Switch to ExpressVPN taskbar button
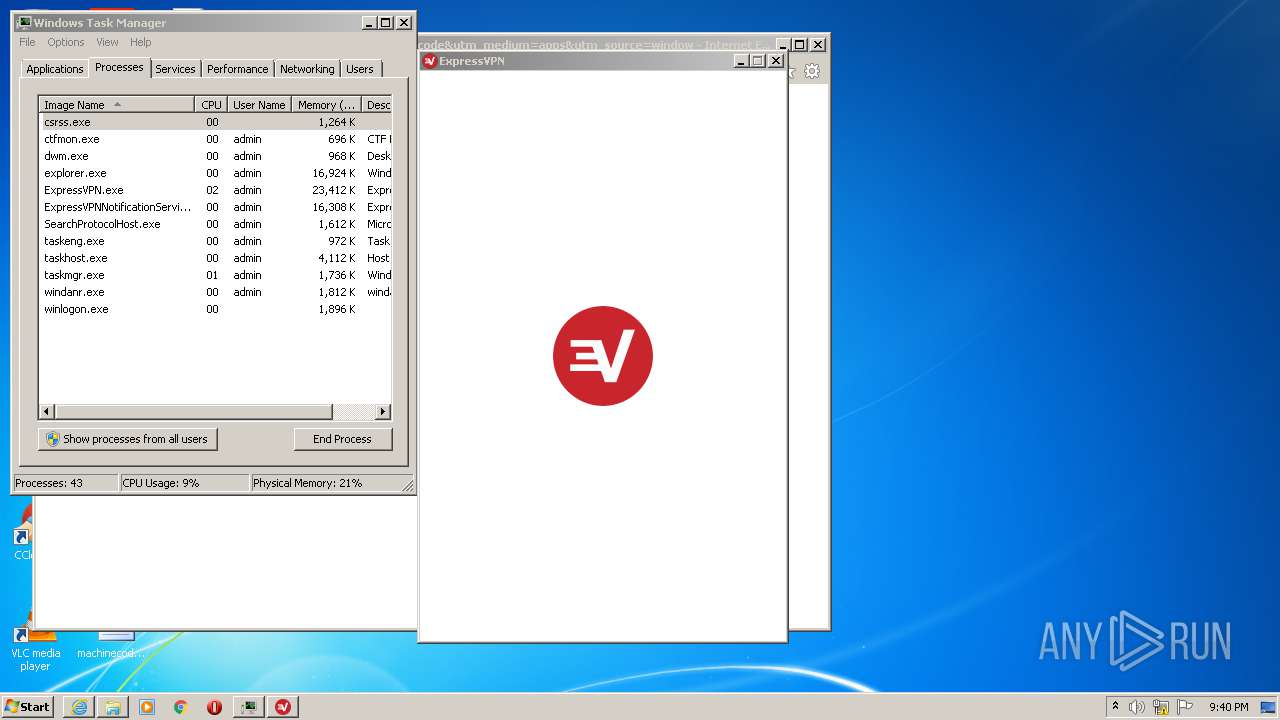Image resolution: width=1280 pixels, height=720 pixels. point(283,707)
